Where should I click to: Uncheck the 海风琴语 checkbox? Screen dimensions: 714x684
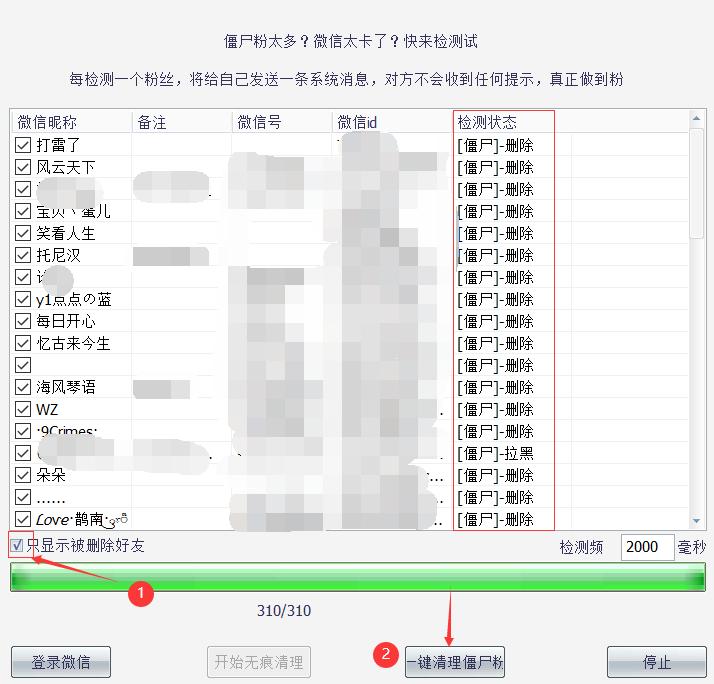point(23,387)
